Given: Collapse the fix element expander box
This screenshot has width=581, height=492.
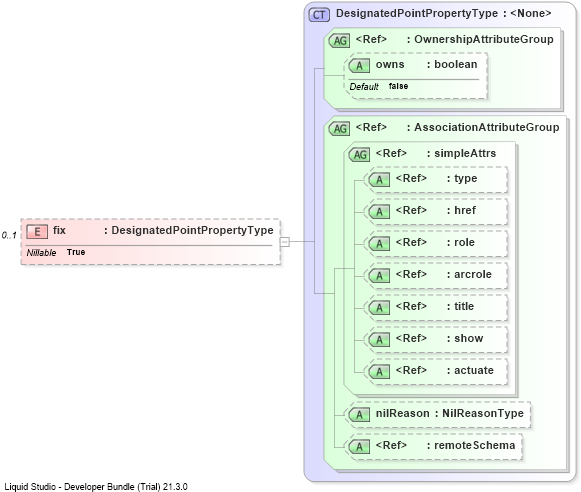Looking at the screenshot, I should point(285,242).
